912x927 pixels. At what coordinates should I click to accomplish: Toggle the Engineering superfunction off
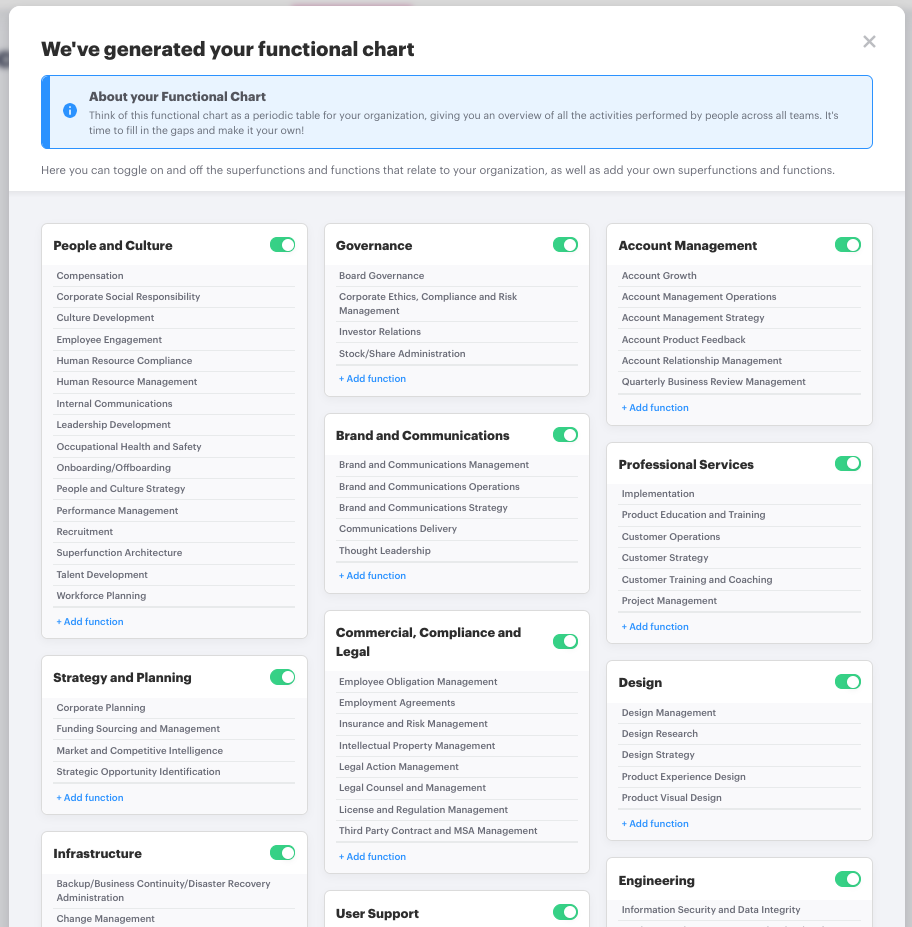848,879
